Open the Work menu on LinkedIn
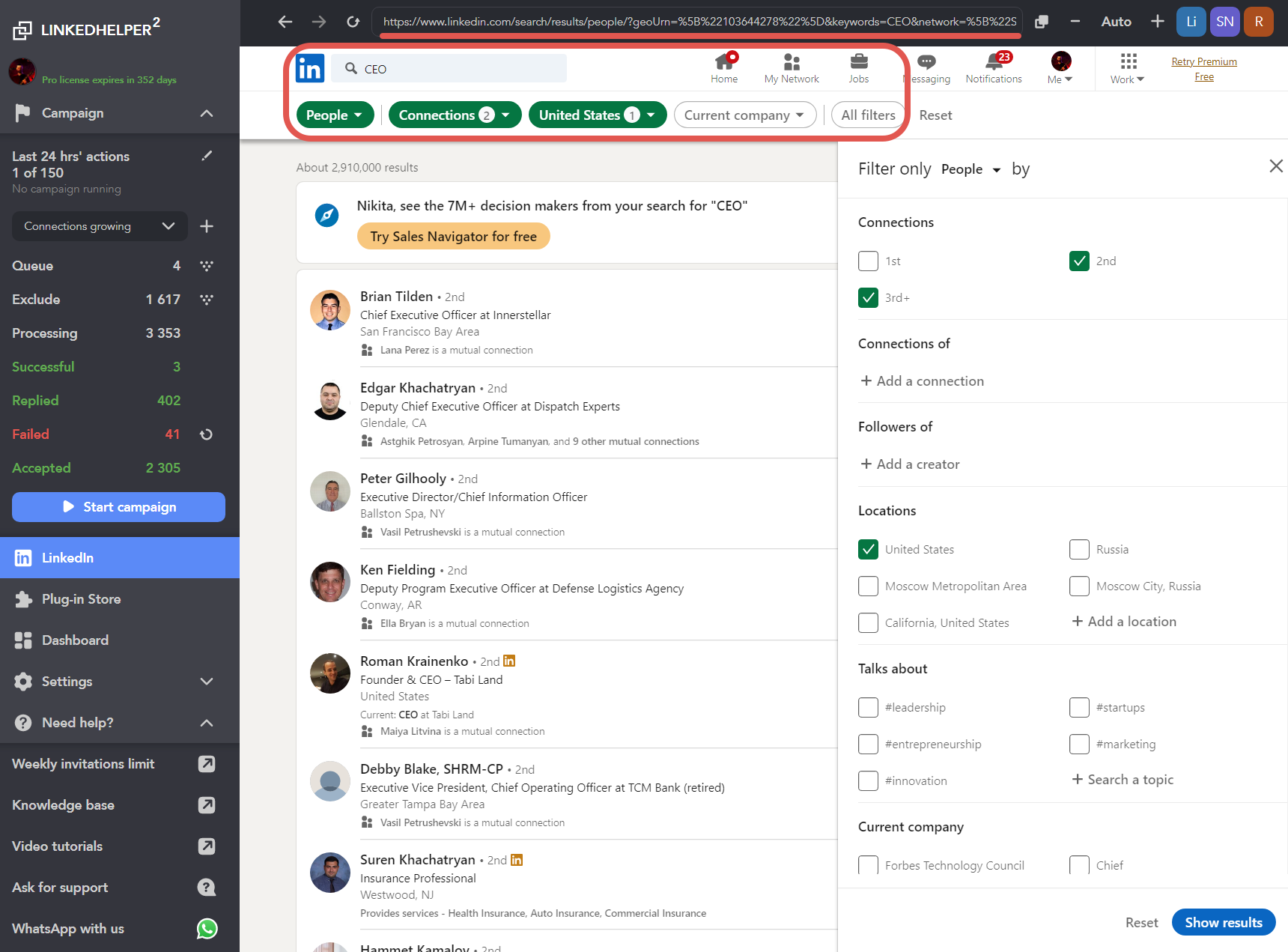This screenshot has width=1288, height=952. [1126, 68]
